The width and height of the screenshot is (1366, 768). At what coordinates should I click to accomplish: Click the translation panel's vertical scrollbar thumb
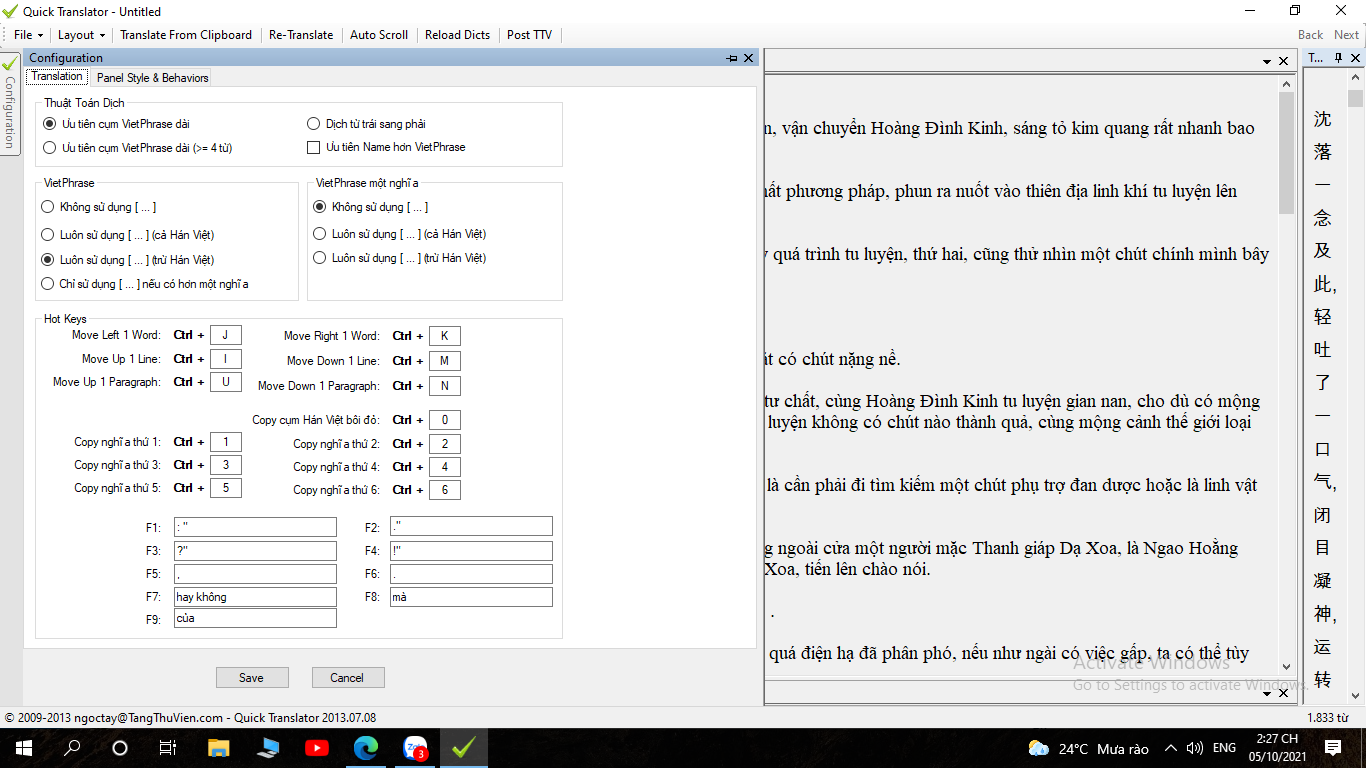[x=1286, y=150]
